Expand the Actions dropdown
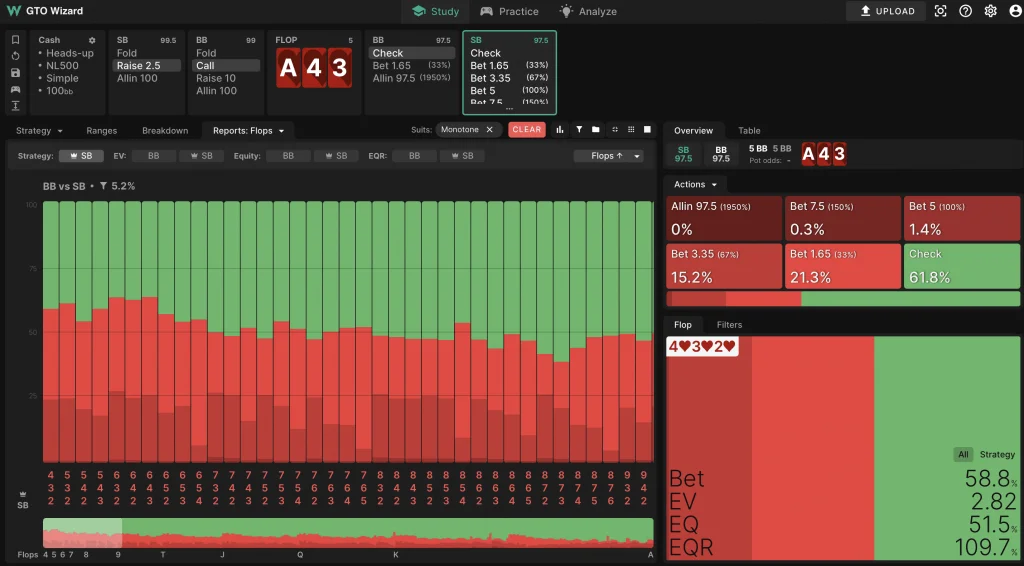This screenshot has width=1024, height=566. [x=695, y=184]
